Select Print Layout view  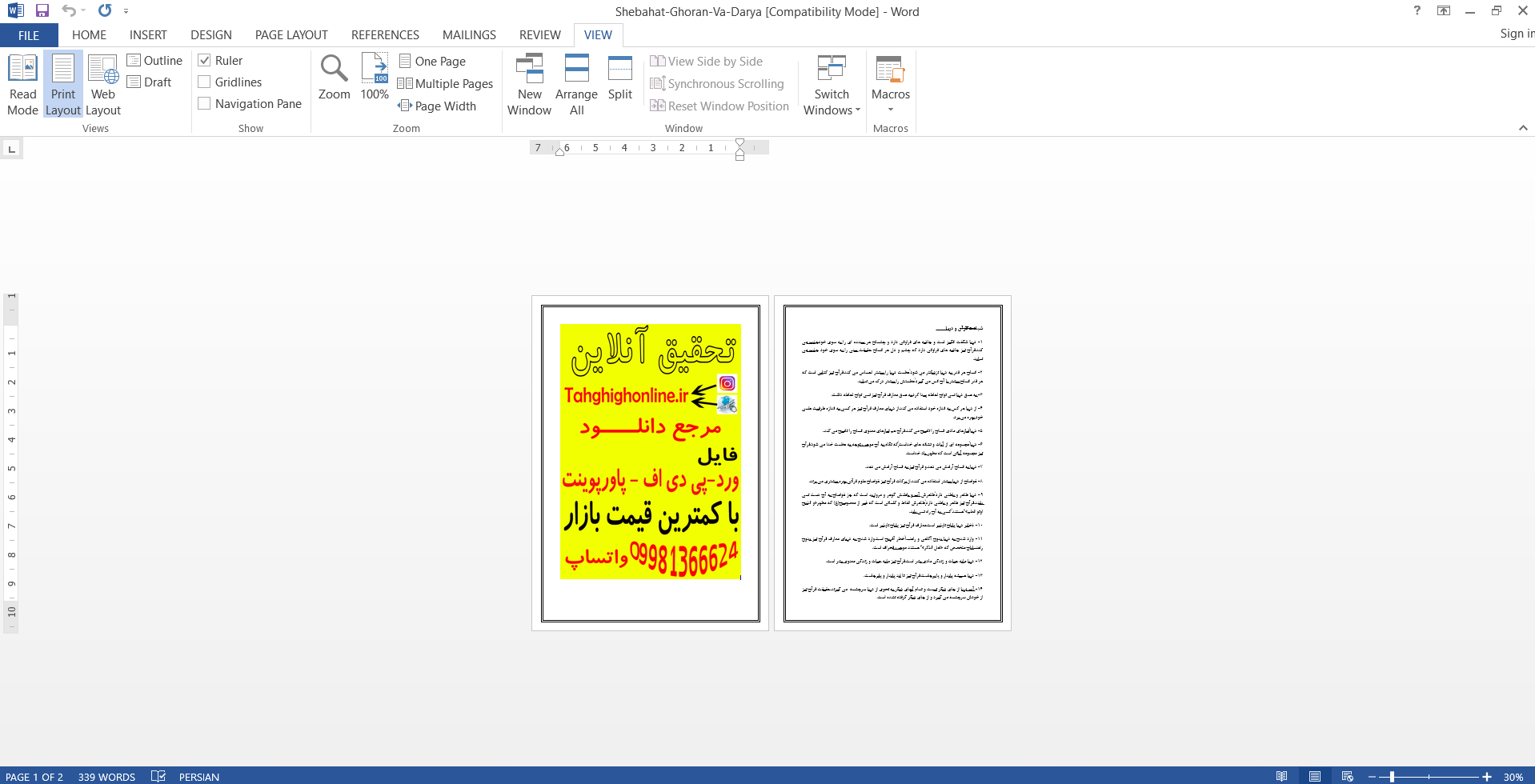point(63,85)
